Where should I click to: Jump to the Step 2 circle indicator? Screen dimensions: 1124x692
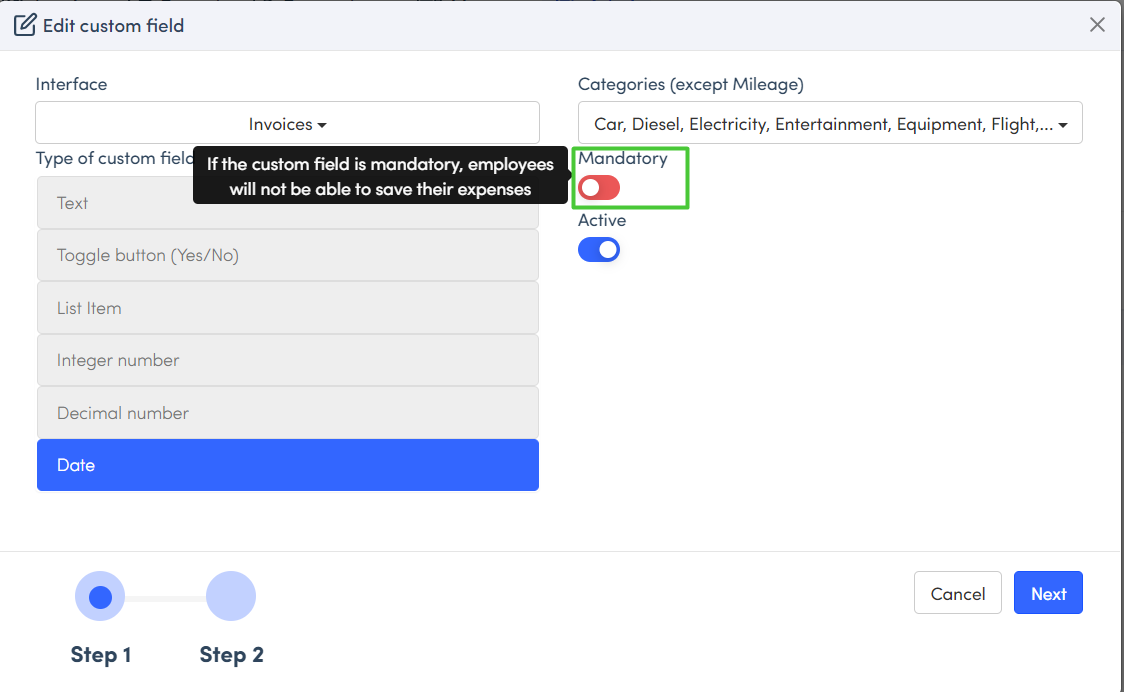pos(231,597)
